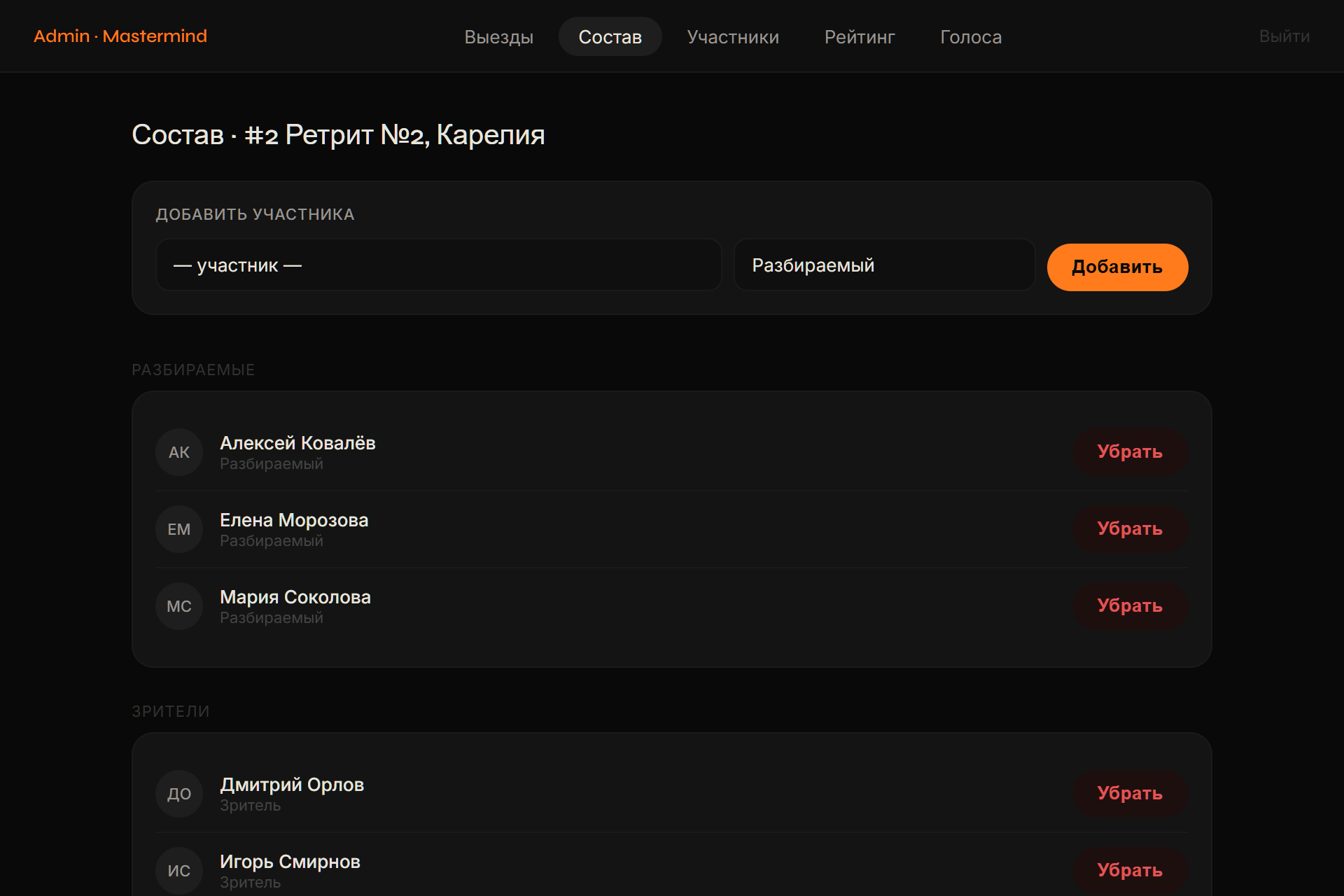1344x896 pixels.
Task: Remove Мария Соколова with Убрать
Action: pos(1130,606)
